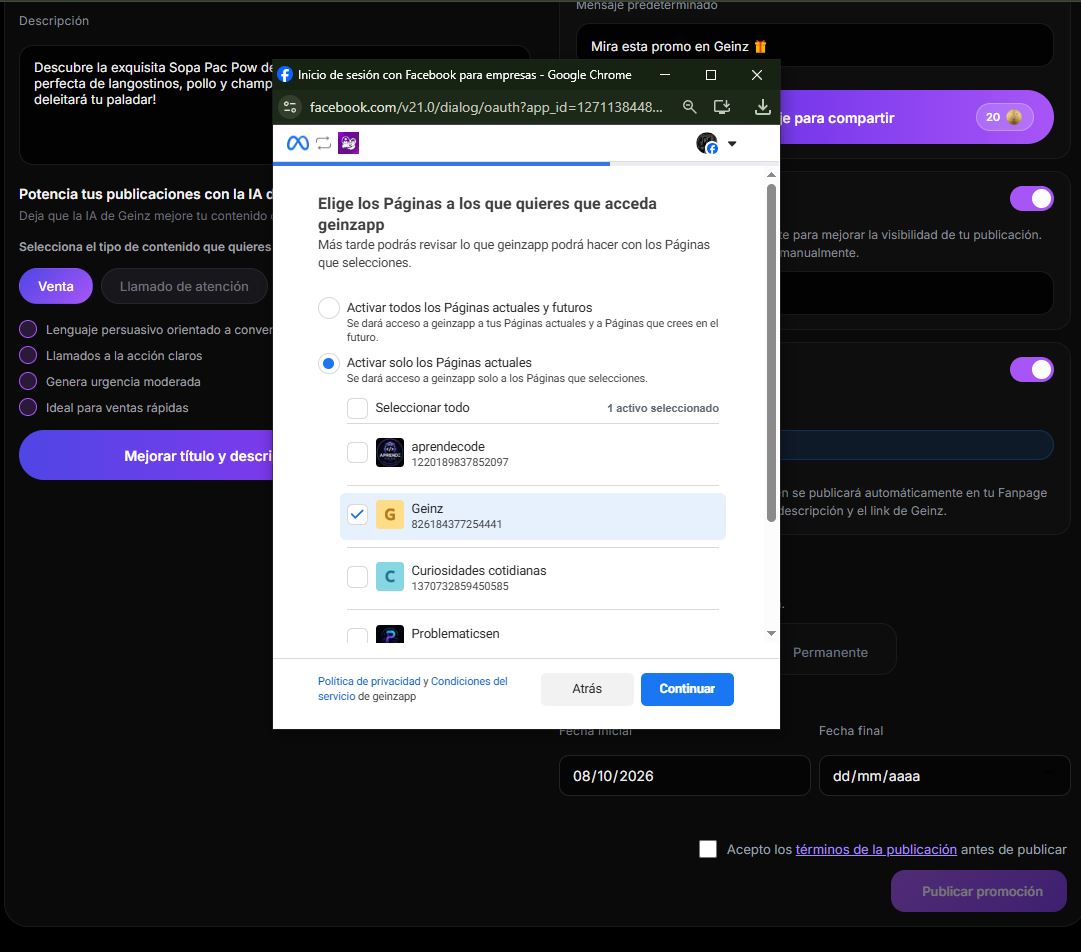Click the Continuar button
The height and width of the screenshot is (952, 1081).
pyautogui.click(x=687, y=689)
